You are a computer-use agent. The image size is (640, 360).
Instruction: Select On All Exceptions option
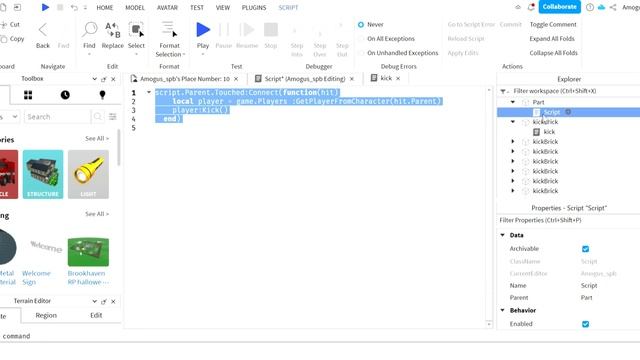(361, 39)
